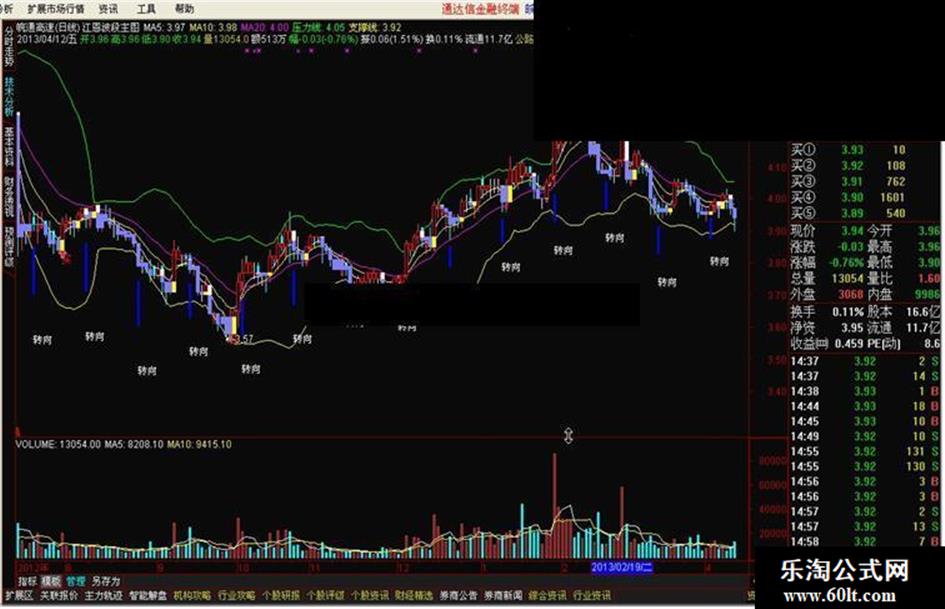This screenshot has width=945, height=609.
Task: Click the 净资 3.95 value
Action: point(852,327)
